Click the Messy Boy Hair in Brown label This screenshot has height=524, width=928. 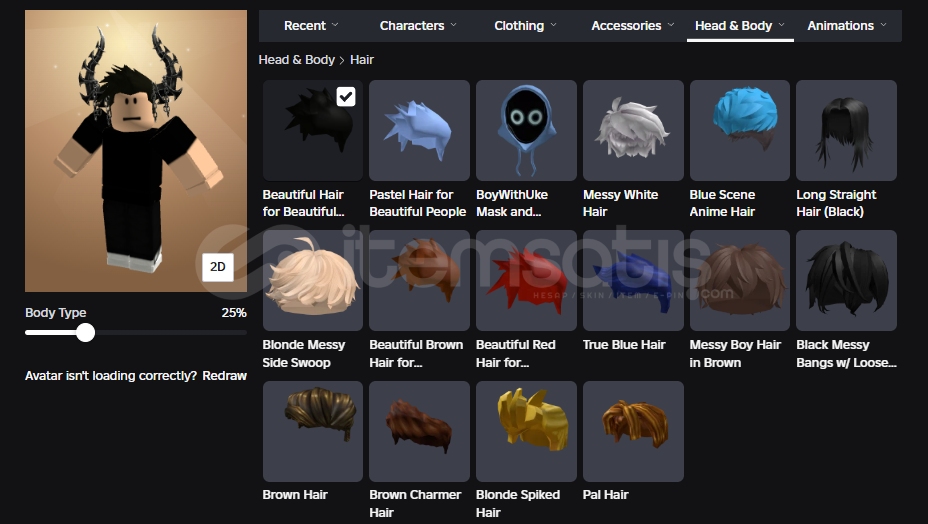coord(735,353)
